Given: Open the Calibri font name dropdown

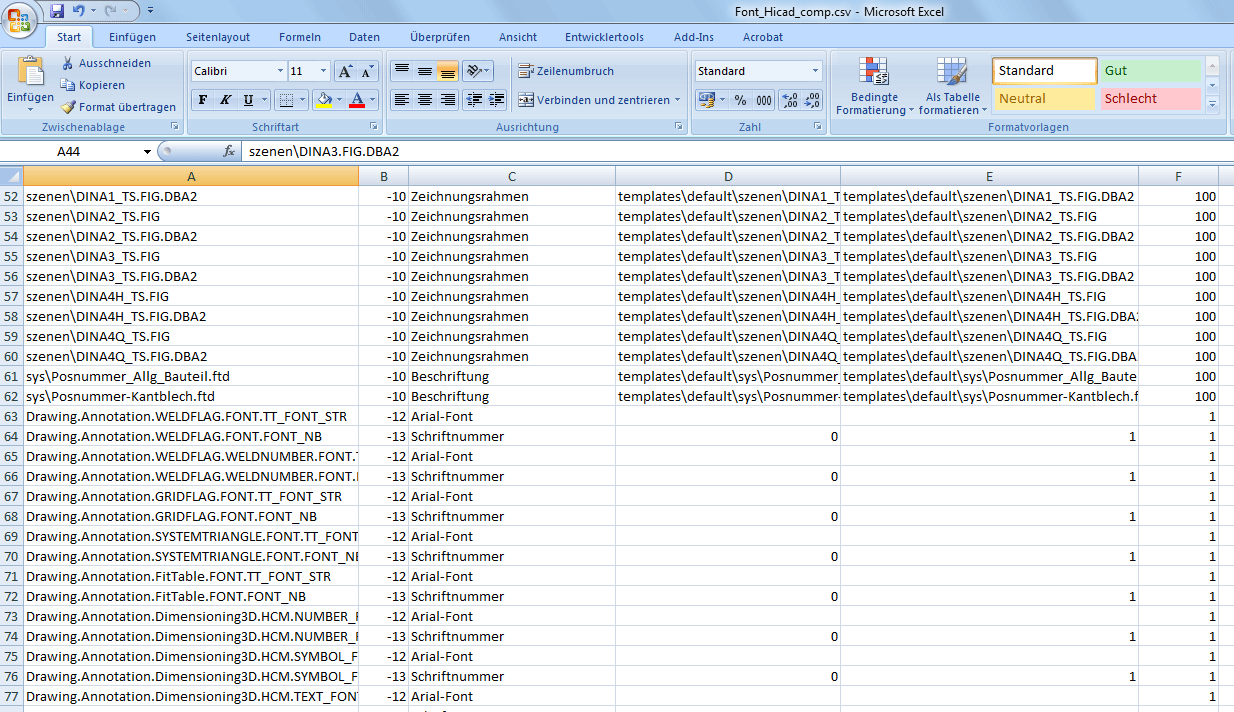Looking at the screenshot, I should pos(280,72).
